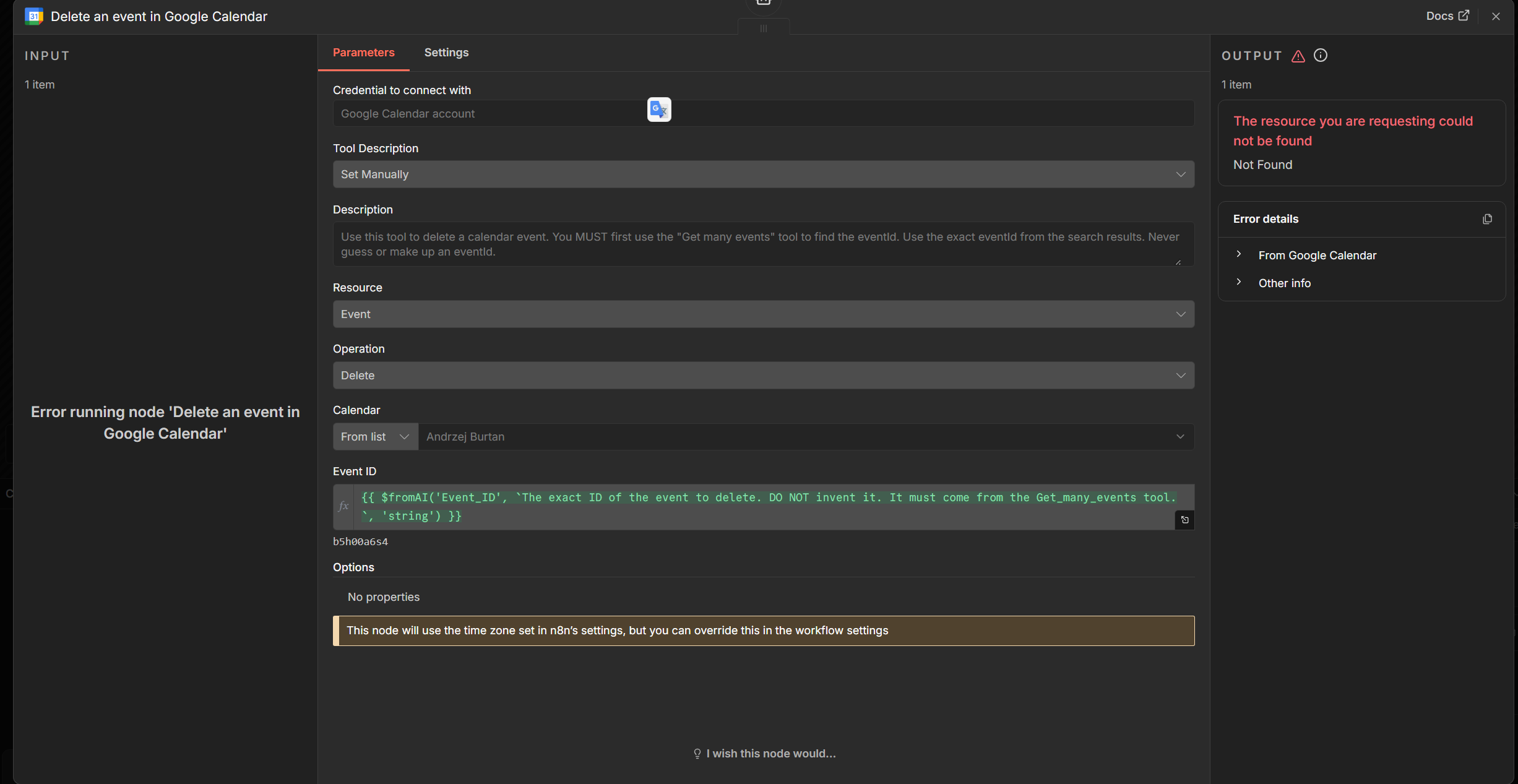Change Calendar mode From list selector
Image resolution: width=1518 pixels, height=784 pixels.
coord(375,437)
